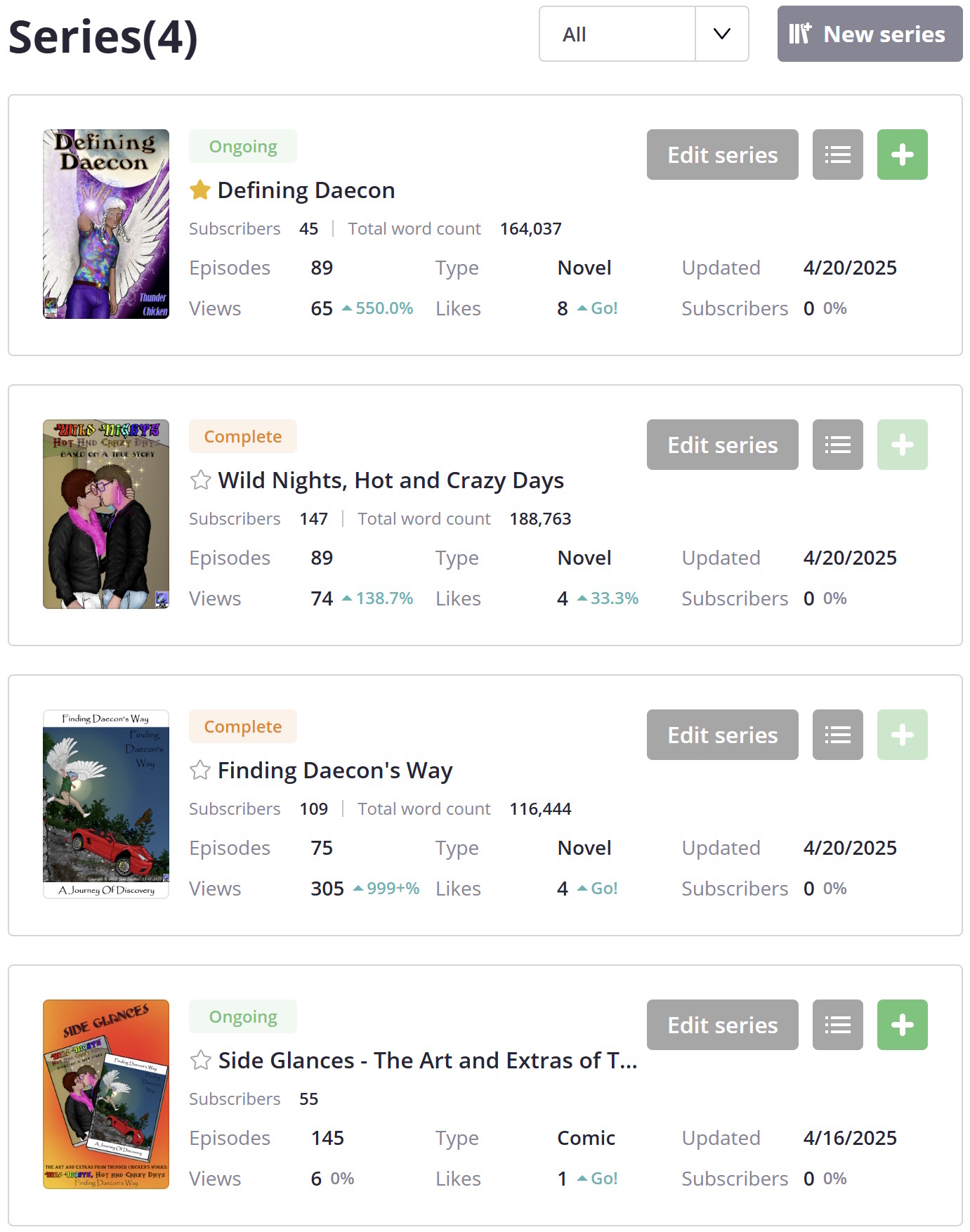The height and width of the screenshot is (1232, 970).
Task: Unfavorite Defining Daecon via gold star
Action: coord(200,190)
